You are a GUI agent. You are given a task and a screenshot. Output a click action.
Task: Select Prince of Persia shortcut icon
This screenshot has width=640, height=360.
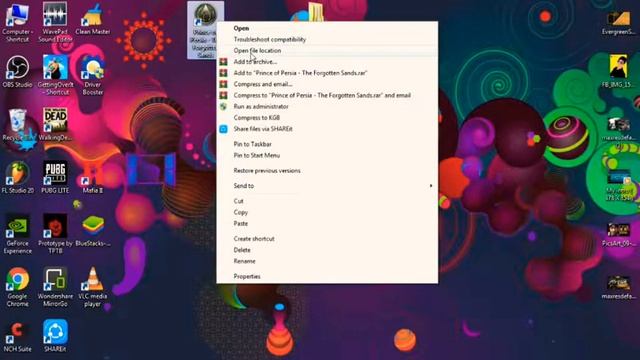(x=205, y=30)
